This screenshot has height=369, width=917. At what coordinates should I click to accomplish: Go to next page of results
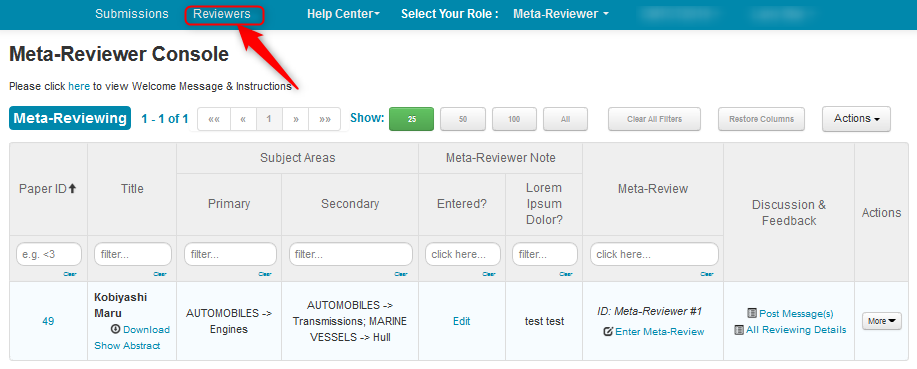pyautogui.click(x=295, y=119)
